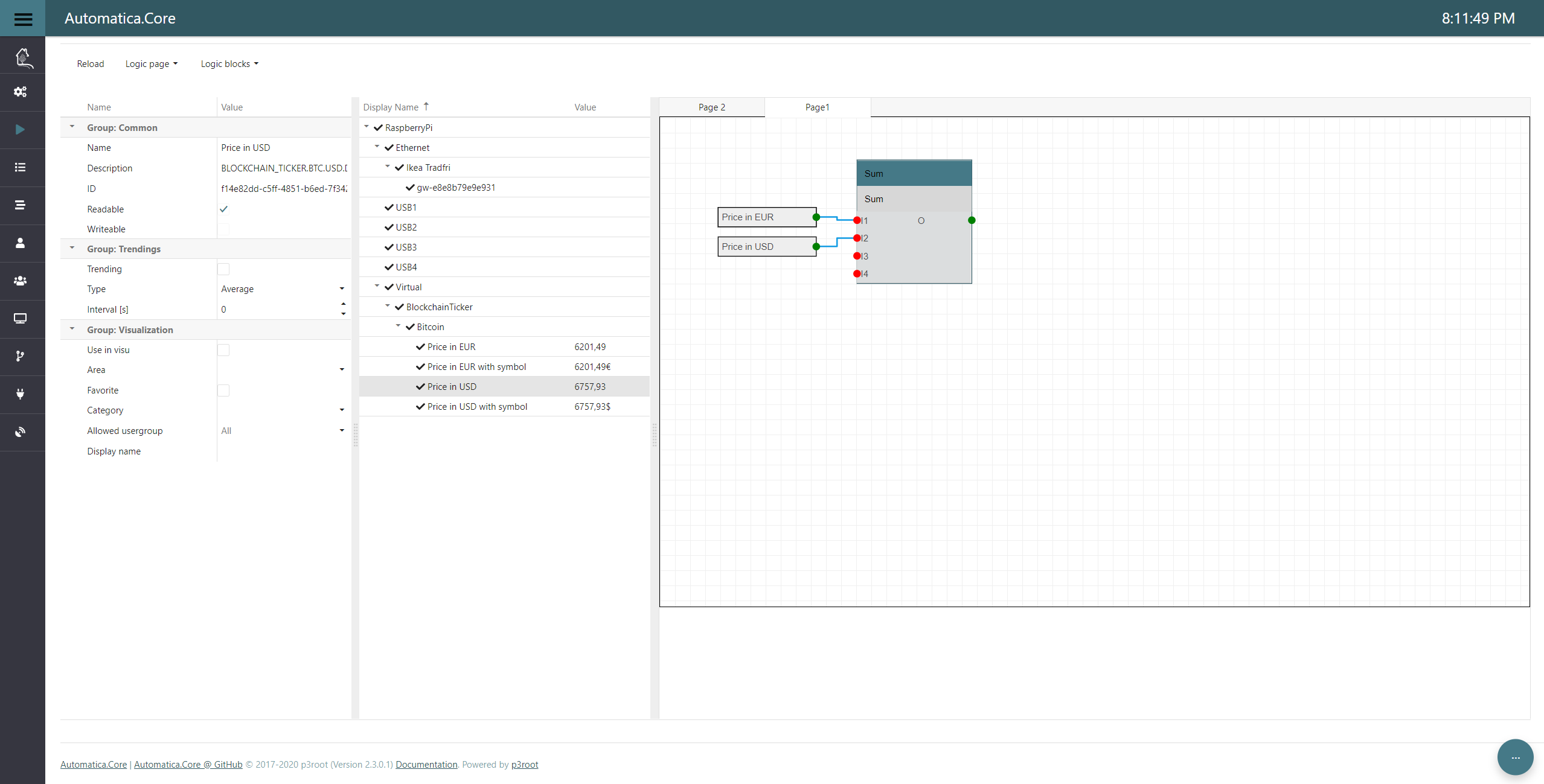This screenshot has width=1544, height=784.
Task: Toggle the Use in visu checkbox
Action: pos(223,350)
